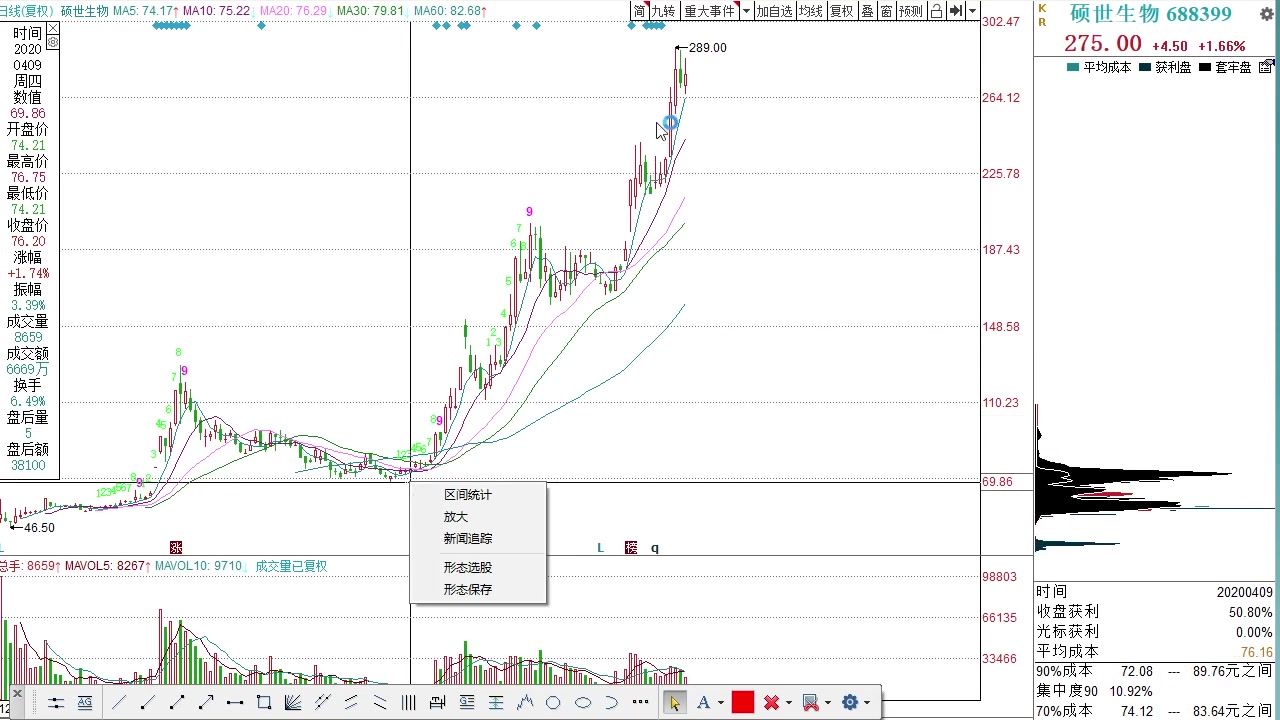Select the descending parallel lines tool

click(x=380, y=703)
